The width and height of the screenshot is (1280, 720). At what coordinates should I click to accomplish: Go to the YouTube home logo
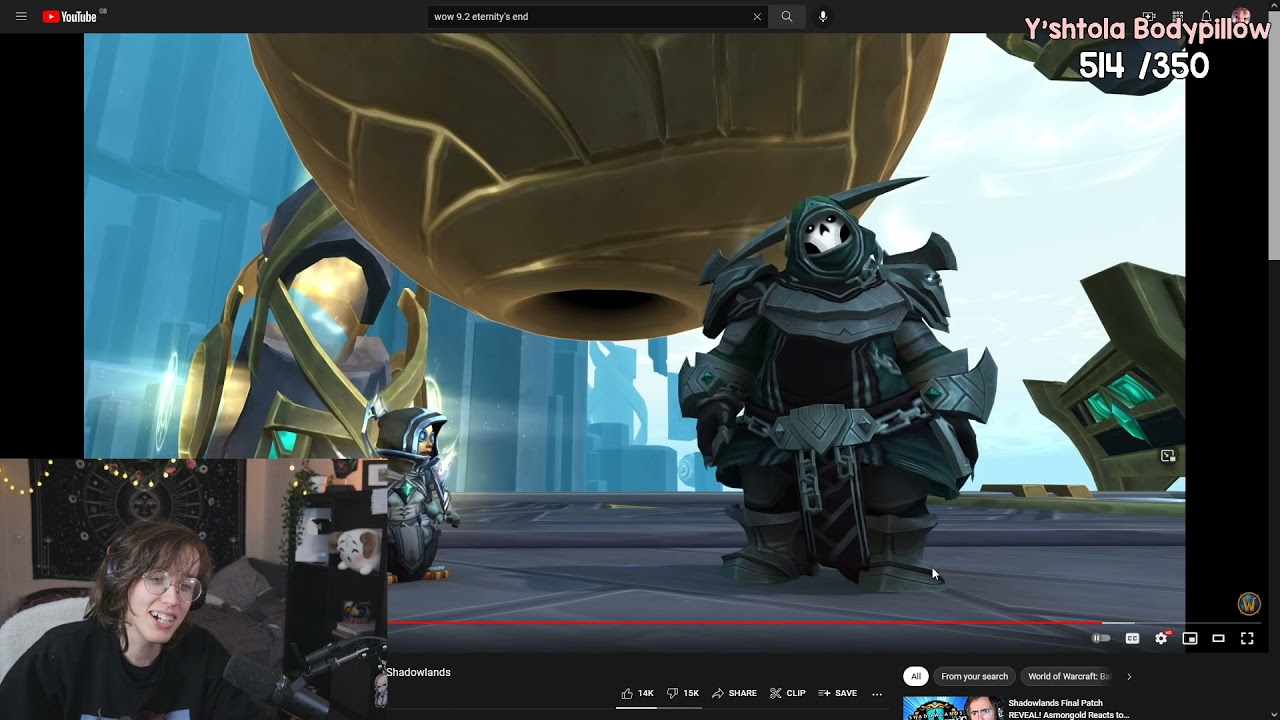pyautogui.click(x=70, y=16)
